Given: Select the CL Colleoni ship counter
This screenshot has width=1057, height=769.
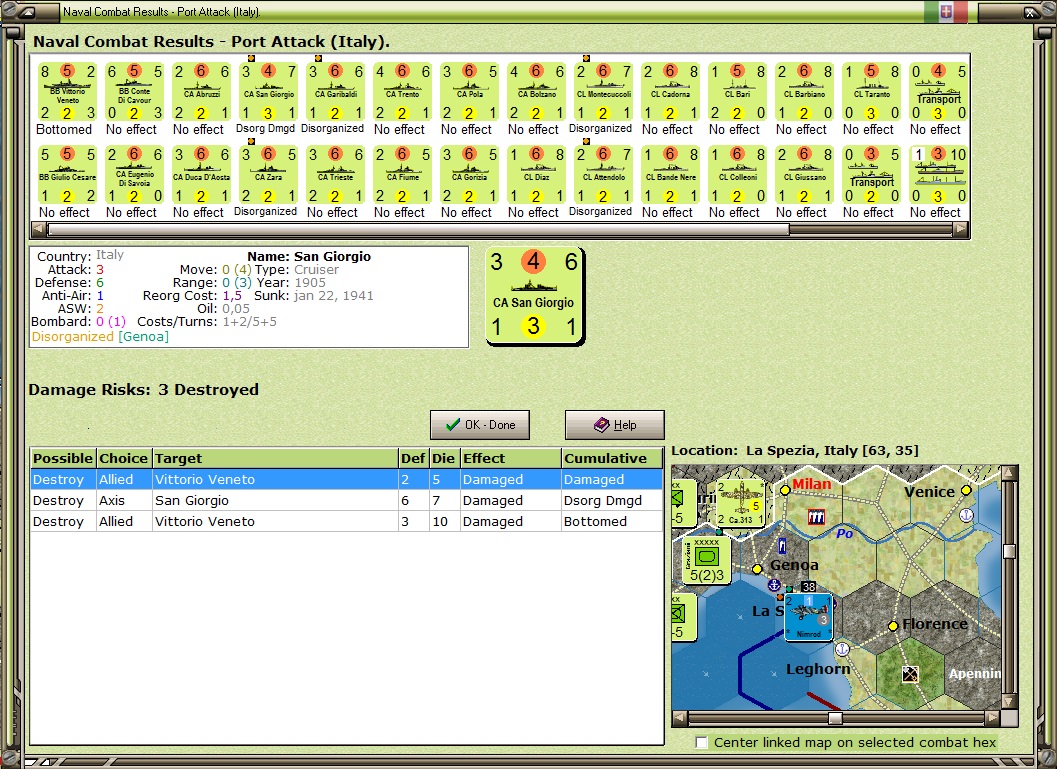Looking at the screenshot, I should pyautogui.click(x=737, y=175).
